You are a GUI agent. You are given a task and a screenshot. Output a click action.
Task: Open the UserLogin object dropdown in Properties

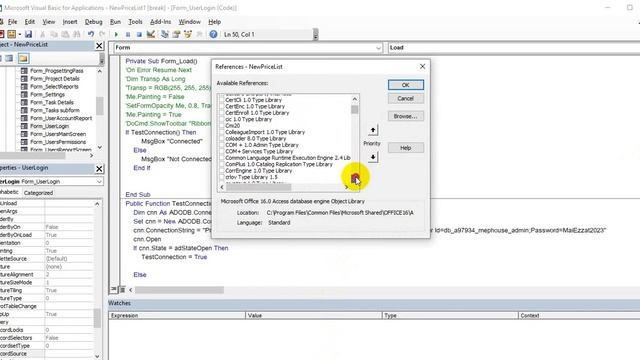click(99, 182)
